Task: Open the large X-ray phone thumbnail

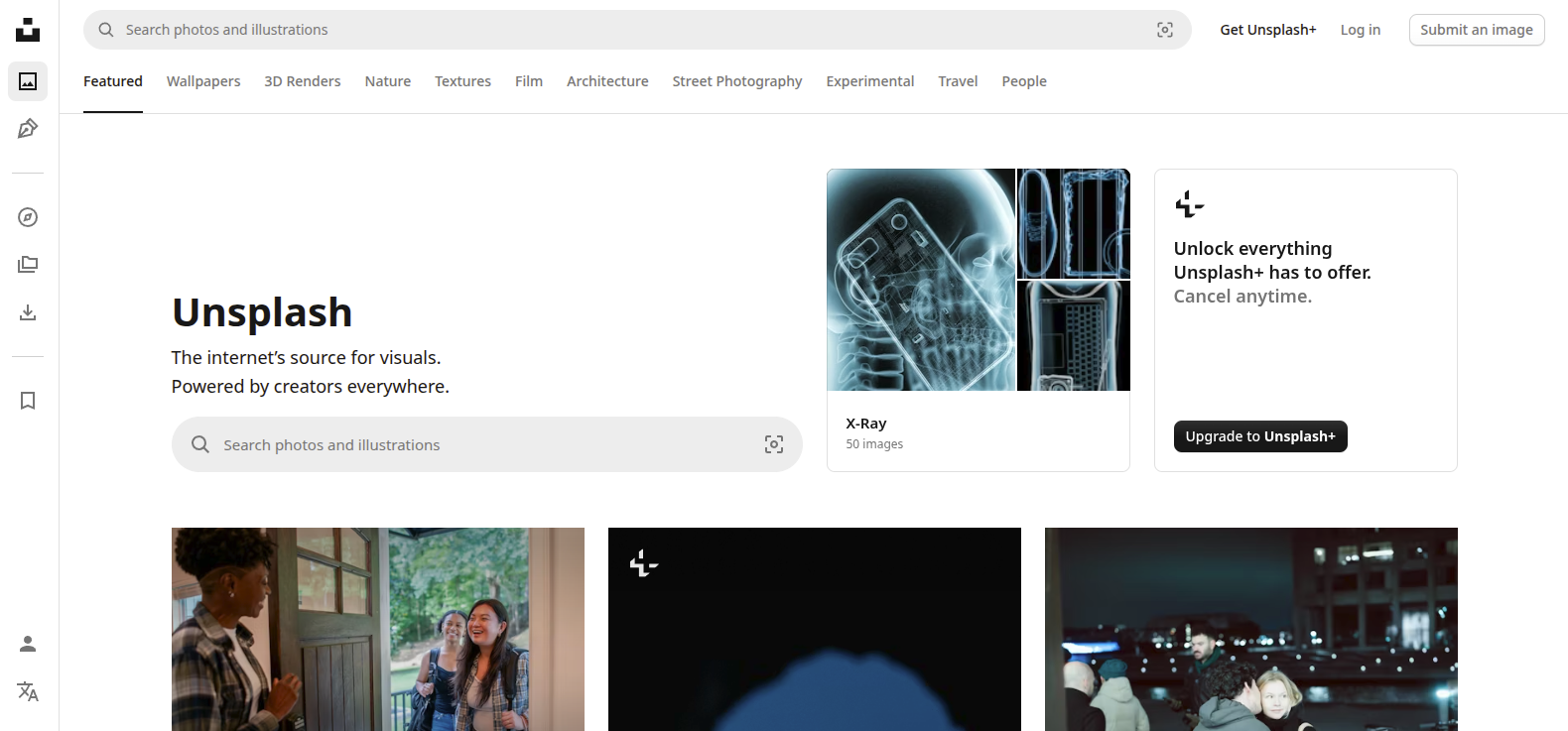Action: [x=921, y=280]
